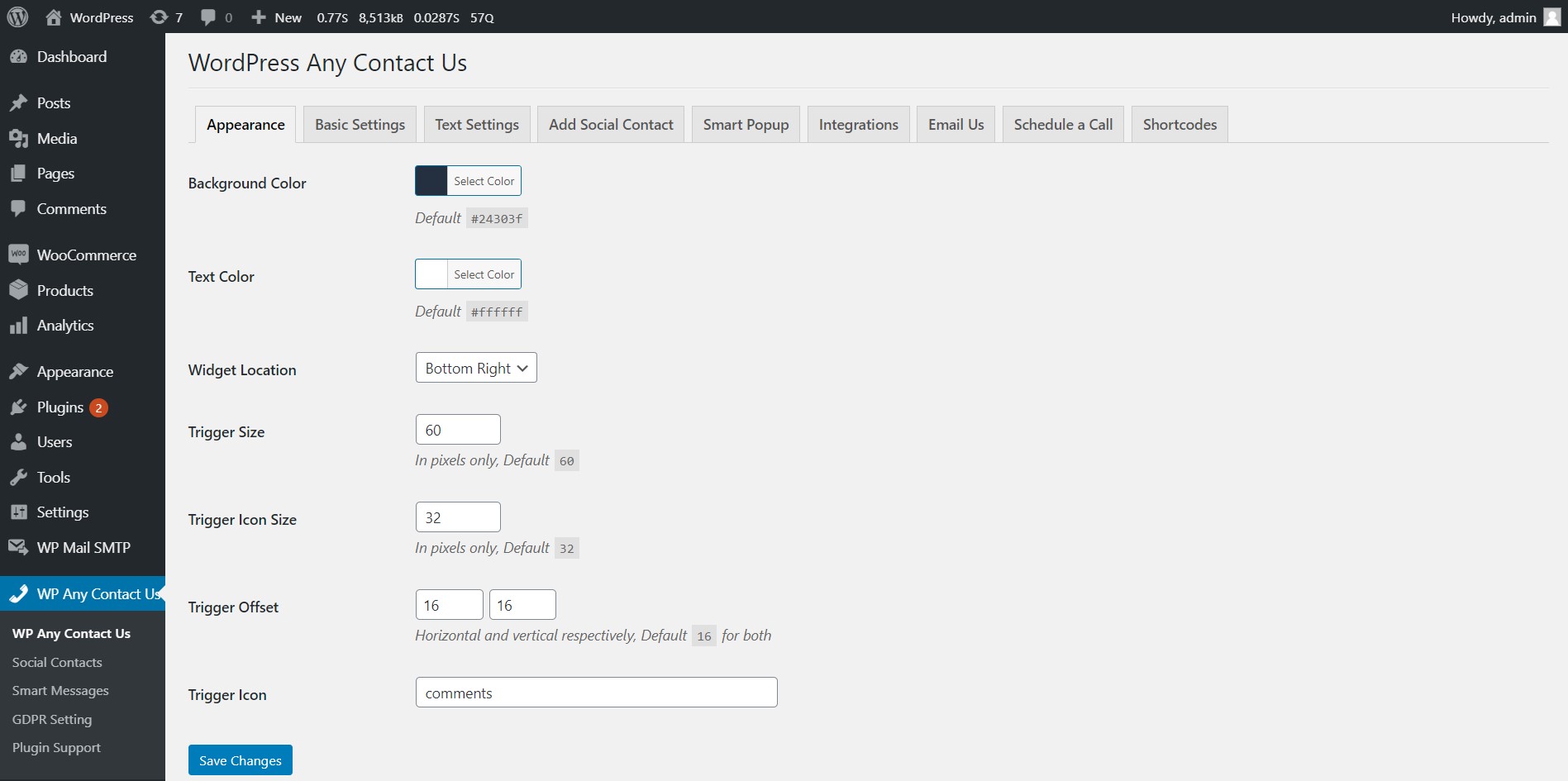The height and width of the screenshot is (781, 1568).
Task: Click the vertical Trigger Offset field
Action: coord(522,605)
